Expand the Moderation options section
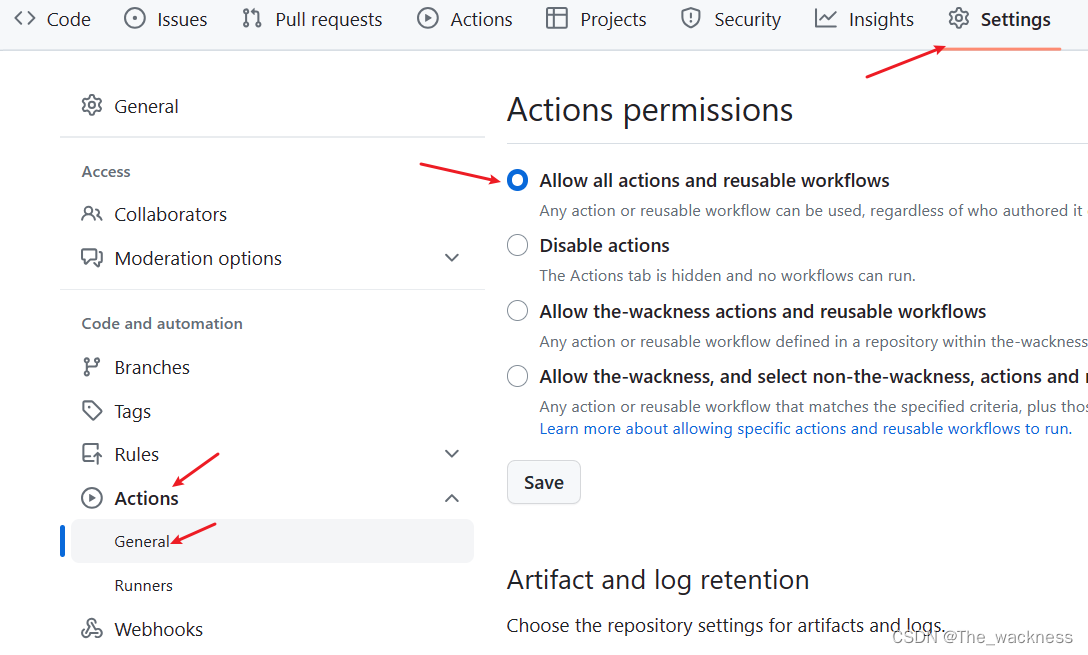The width and height of the screenshot is (1088, 655). tap(452, 257)
